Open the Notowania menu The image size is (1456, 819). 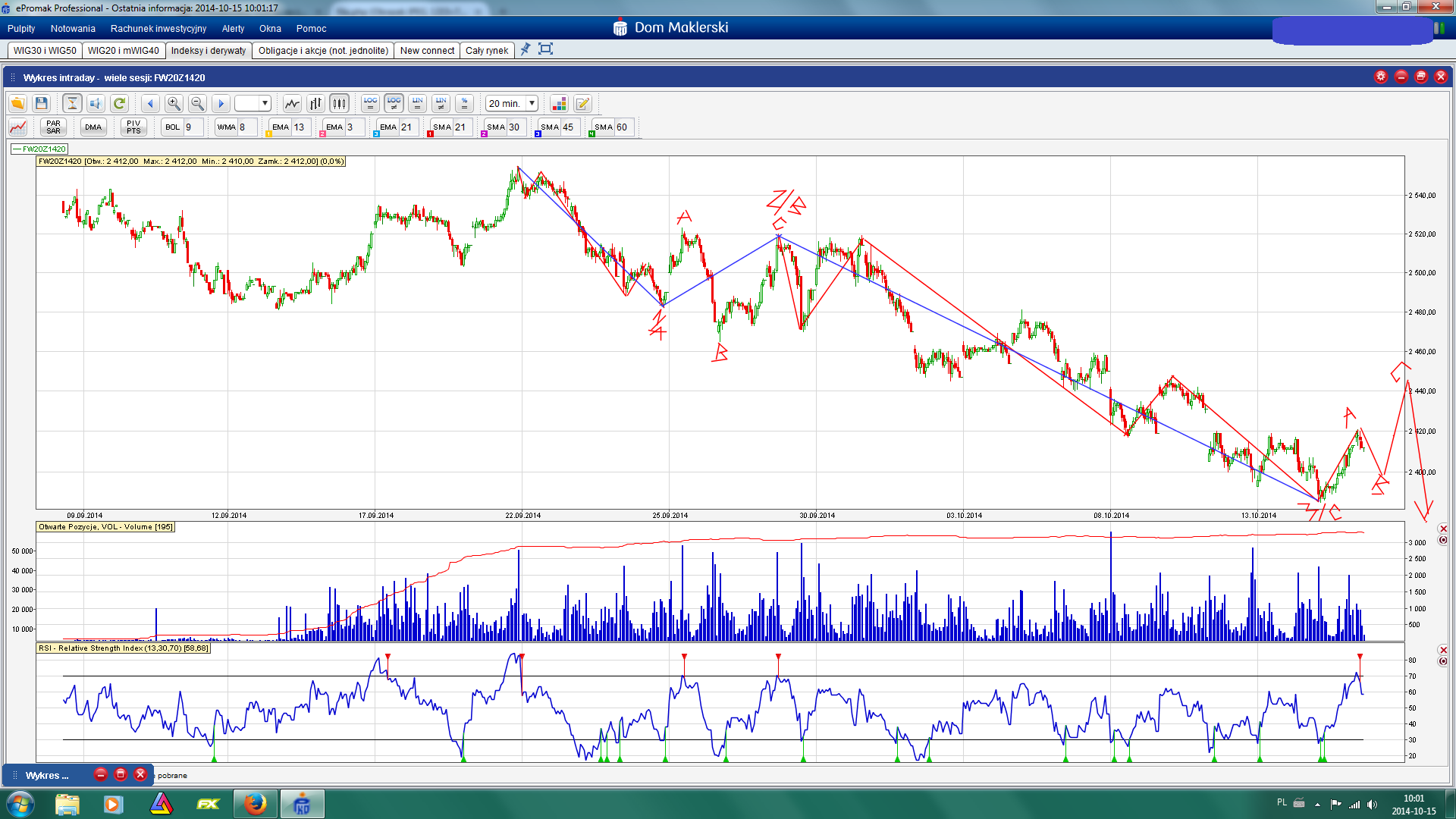pos(73,29)
